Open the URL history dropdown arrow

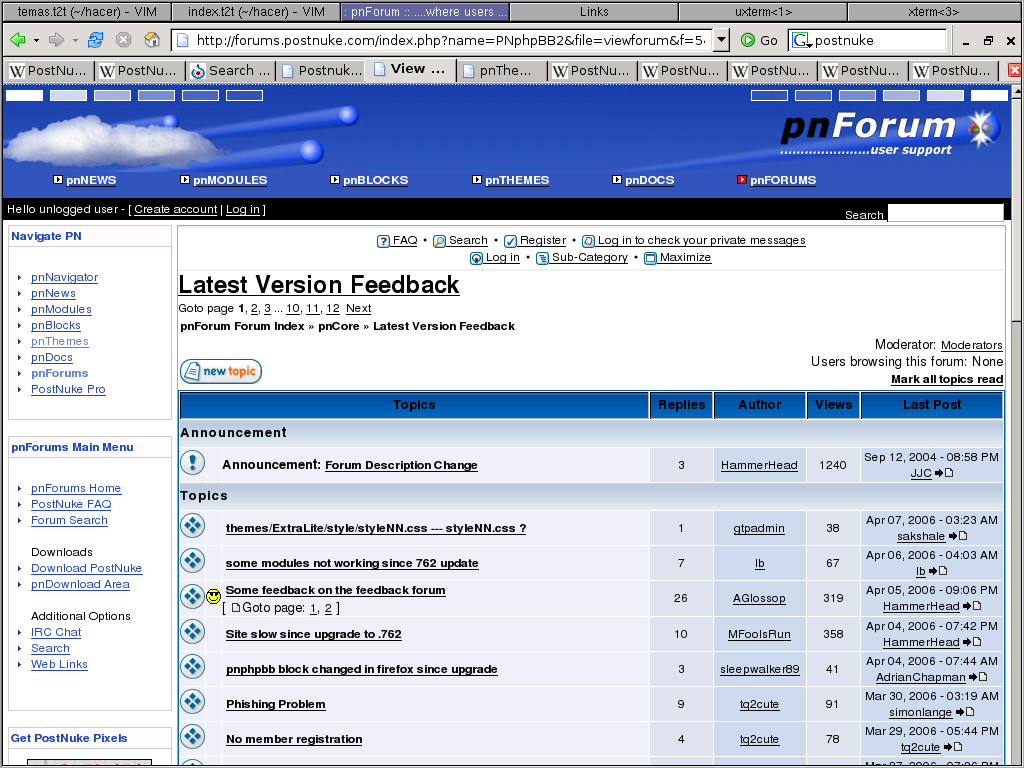click(x=721, y=40)
